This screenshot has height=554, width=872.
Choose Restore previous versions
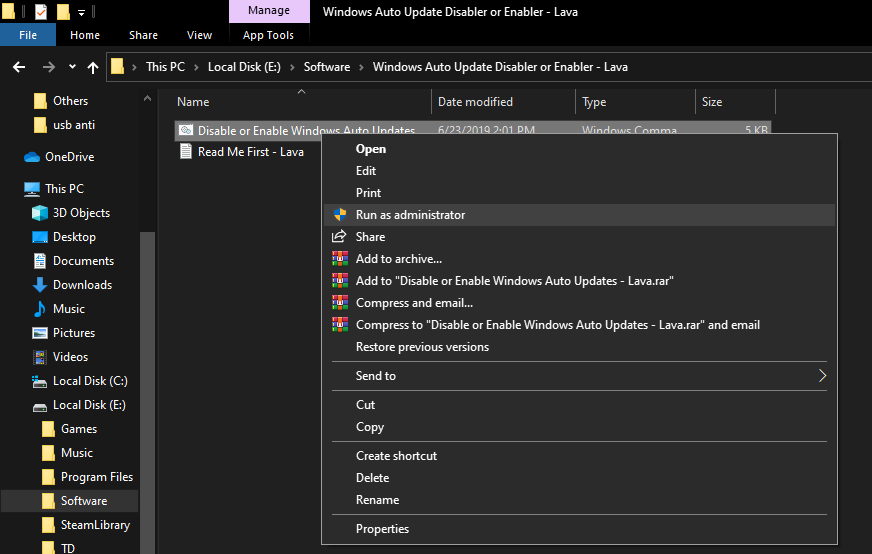point(579,347)
